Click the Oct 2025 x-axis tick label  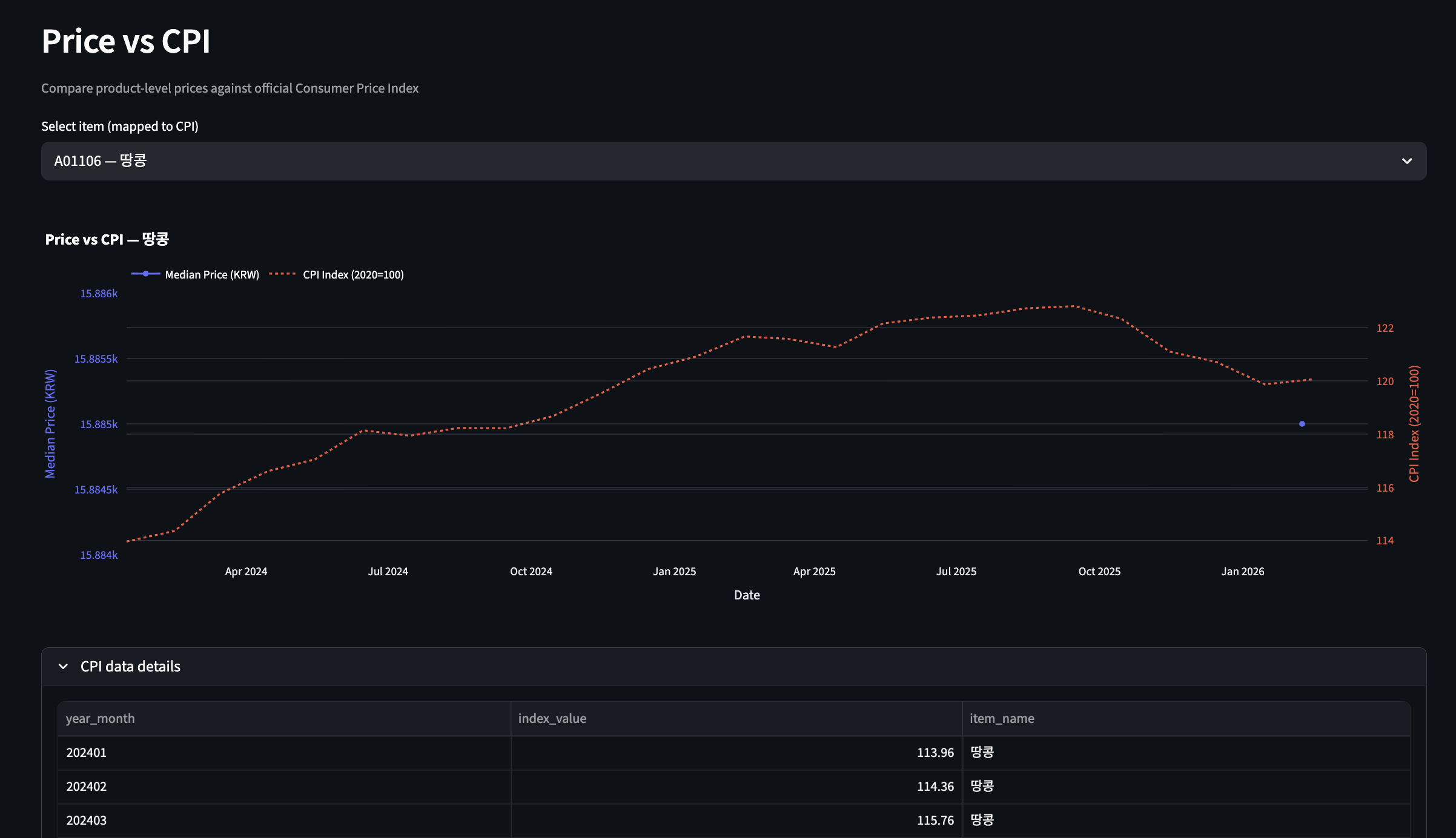pyautogui.click(x=1100, y=572)
